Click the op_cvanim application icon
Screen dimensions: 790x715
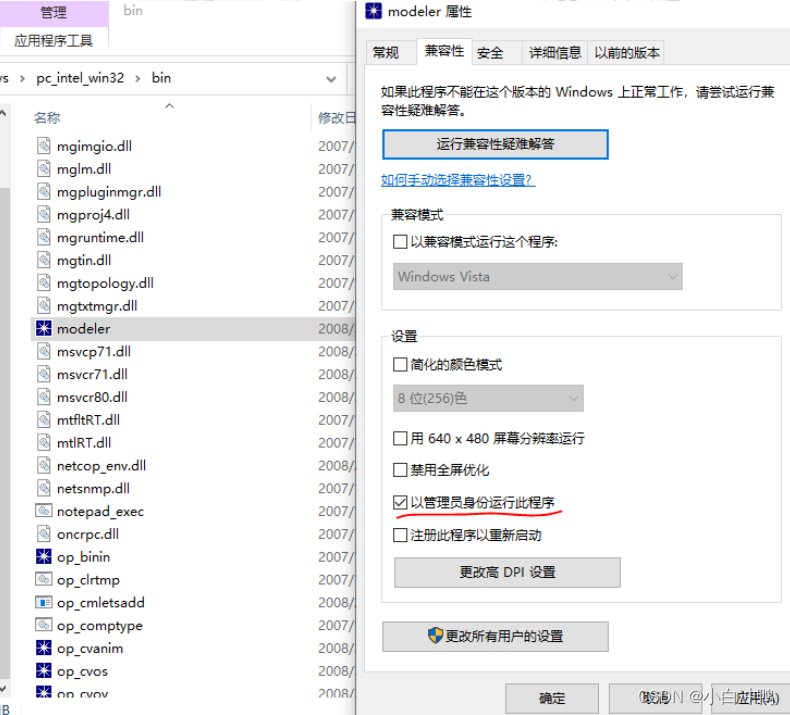click(x=44, y=648)
